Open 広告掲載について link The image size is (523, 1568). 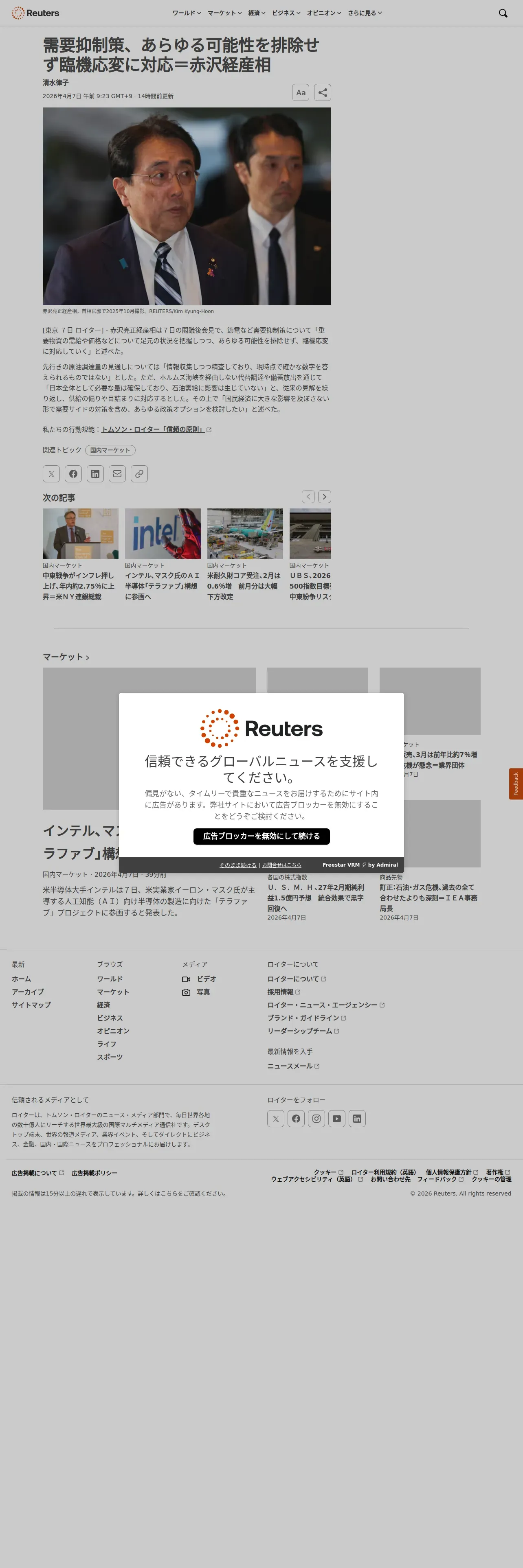click(x=38, y=1173)
